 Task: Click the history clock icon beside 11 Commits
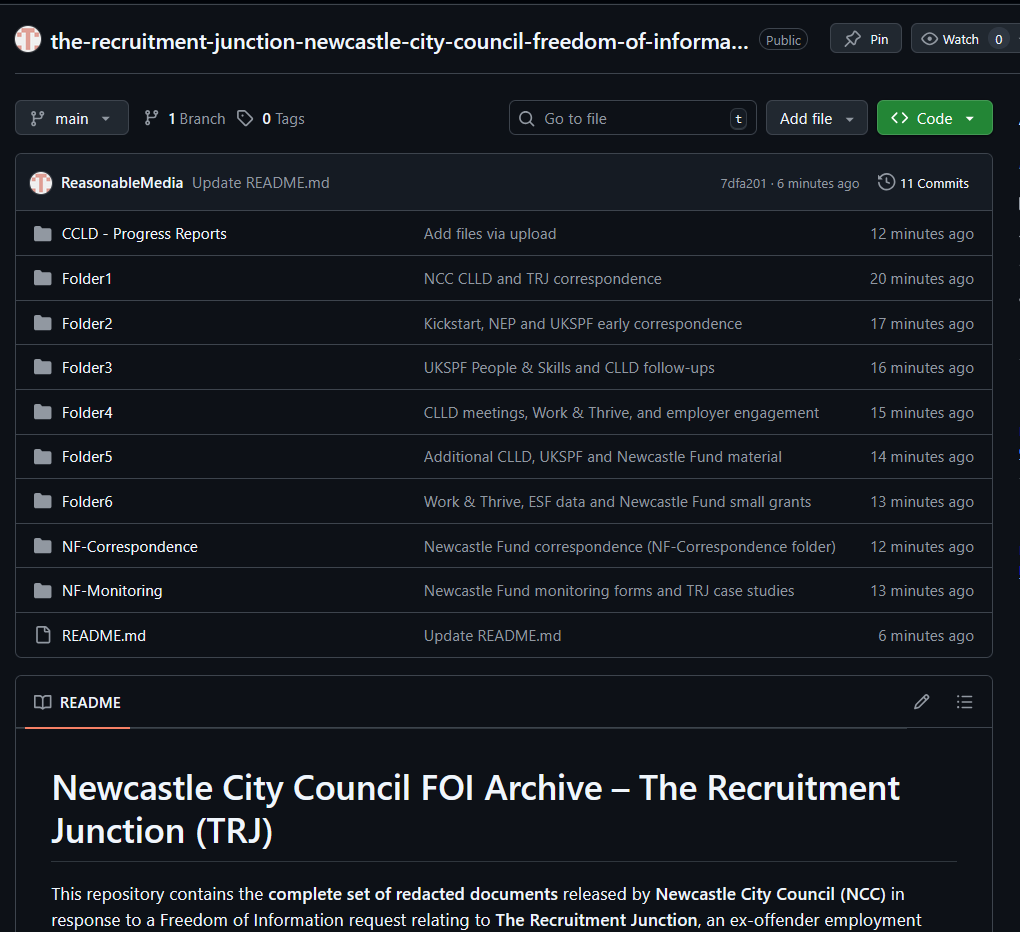886,182
